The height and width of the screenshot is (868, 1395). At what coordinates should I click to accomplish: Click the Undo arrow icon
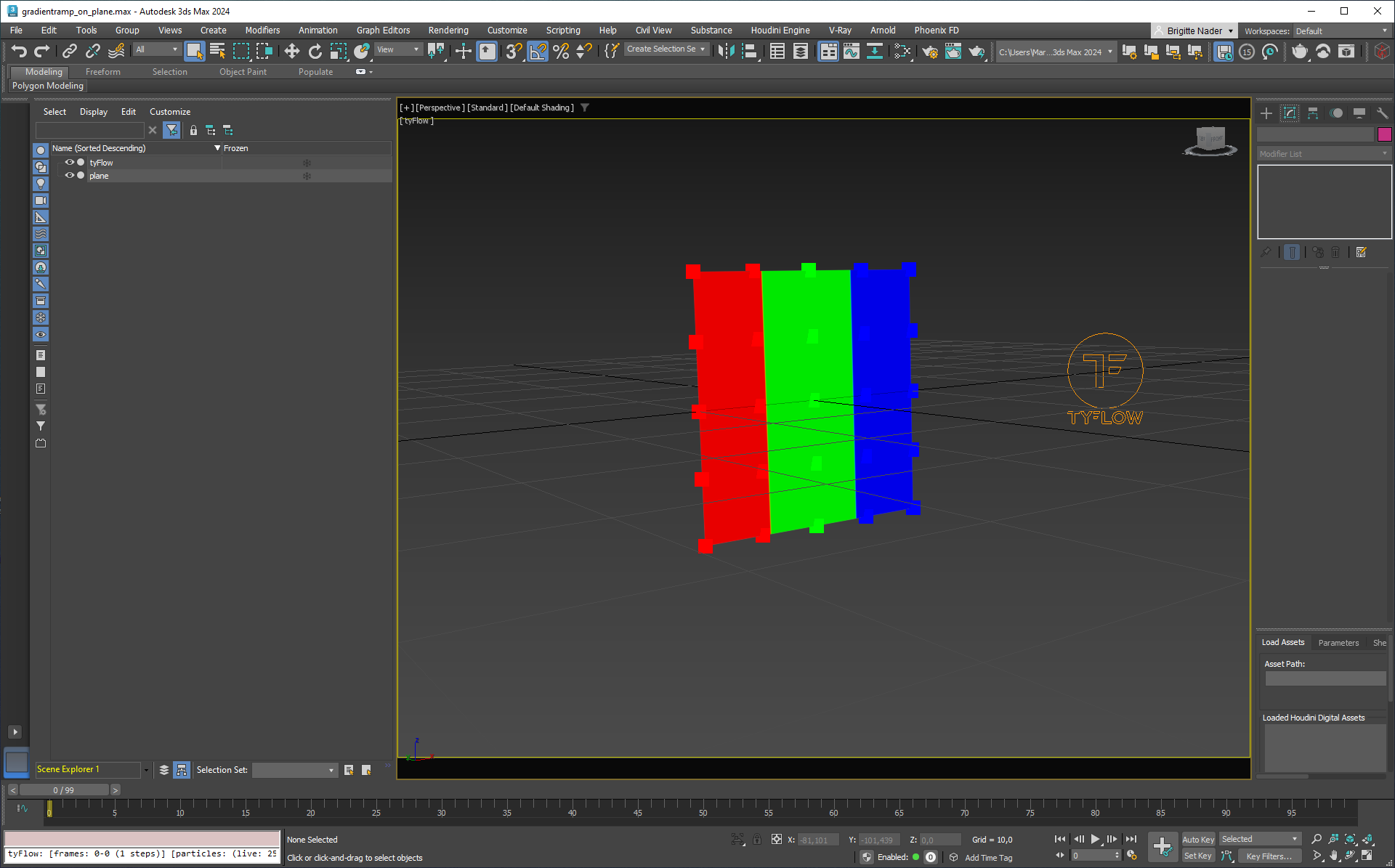[x=19, y=51]
